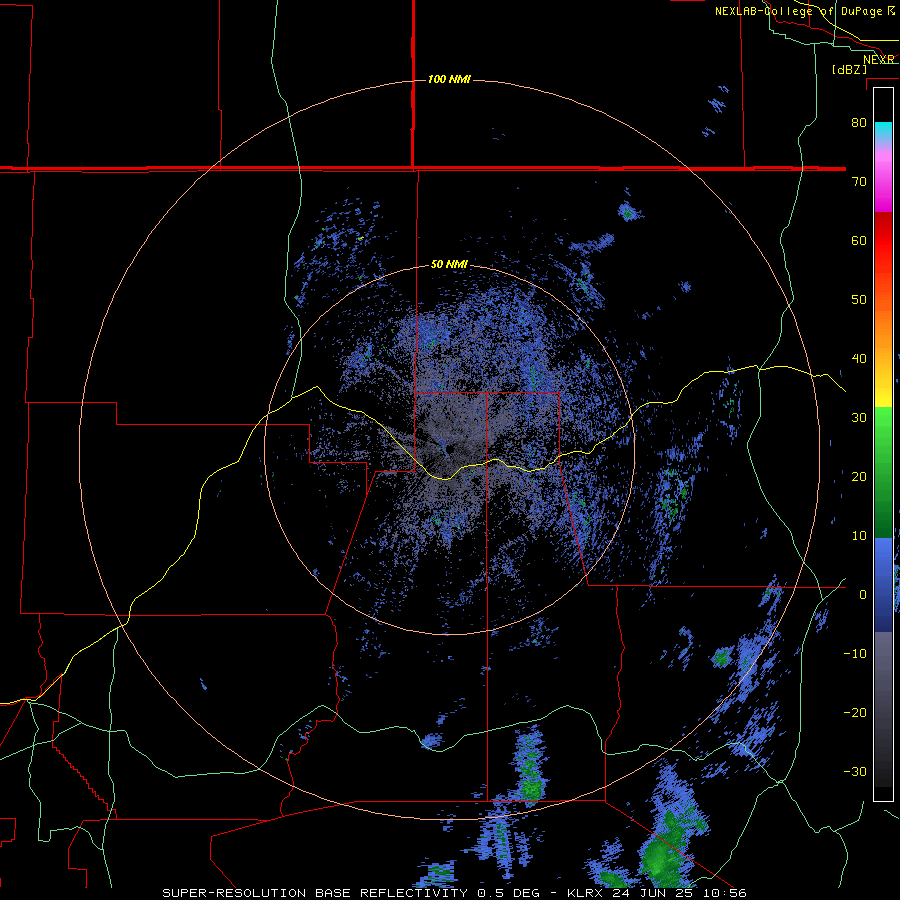900x900 pixels.
Task: Click the green segment of the color bar
Action: coord(883,472)
